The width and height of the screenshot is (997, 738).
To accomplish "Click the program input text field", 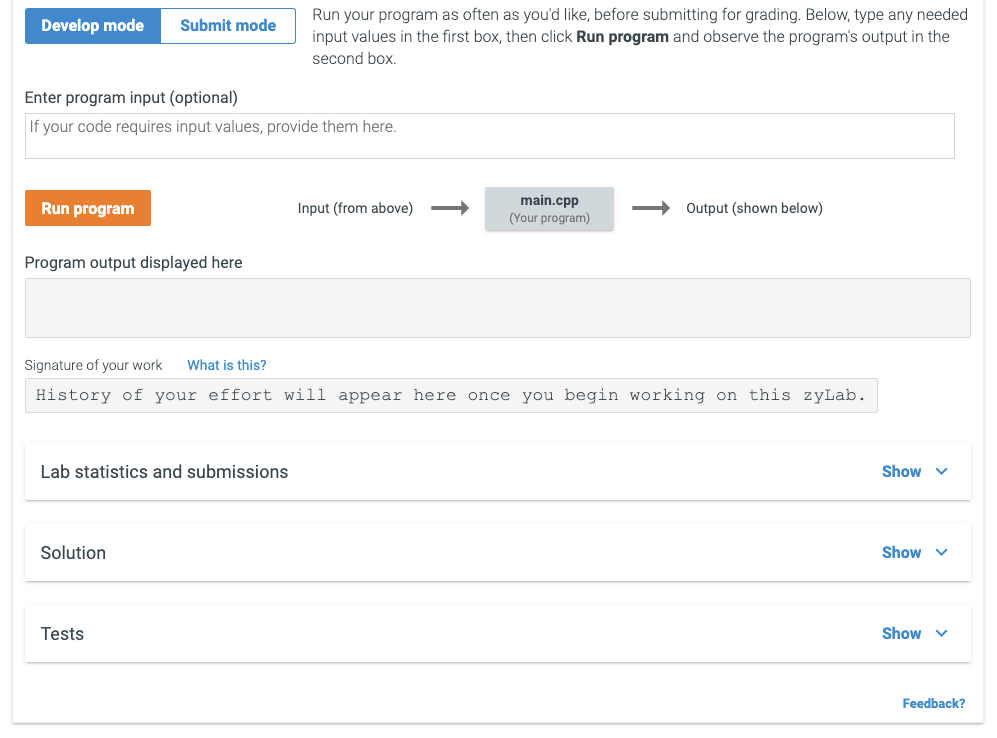I will (489, 136).
